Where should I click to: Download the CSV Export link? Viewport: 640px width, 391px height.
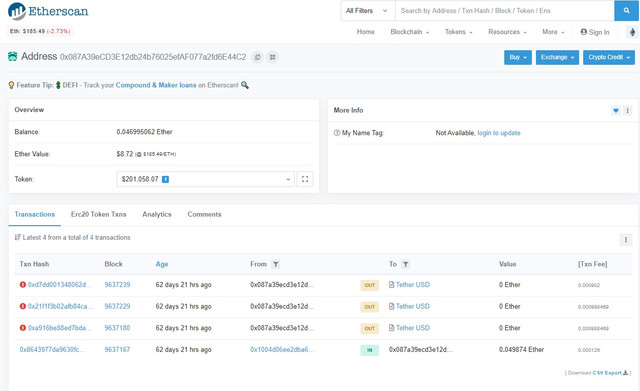pos(607,373)
